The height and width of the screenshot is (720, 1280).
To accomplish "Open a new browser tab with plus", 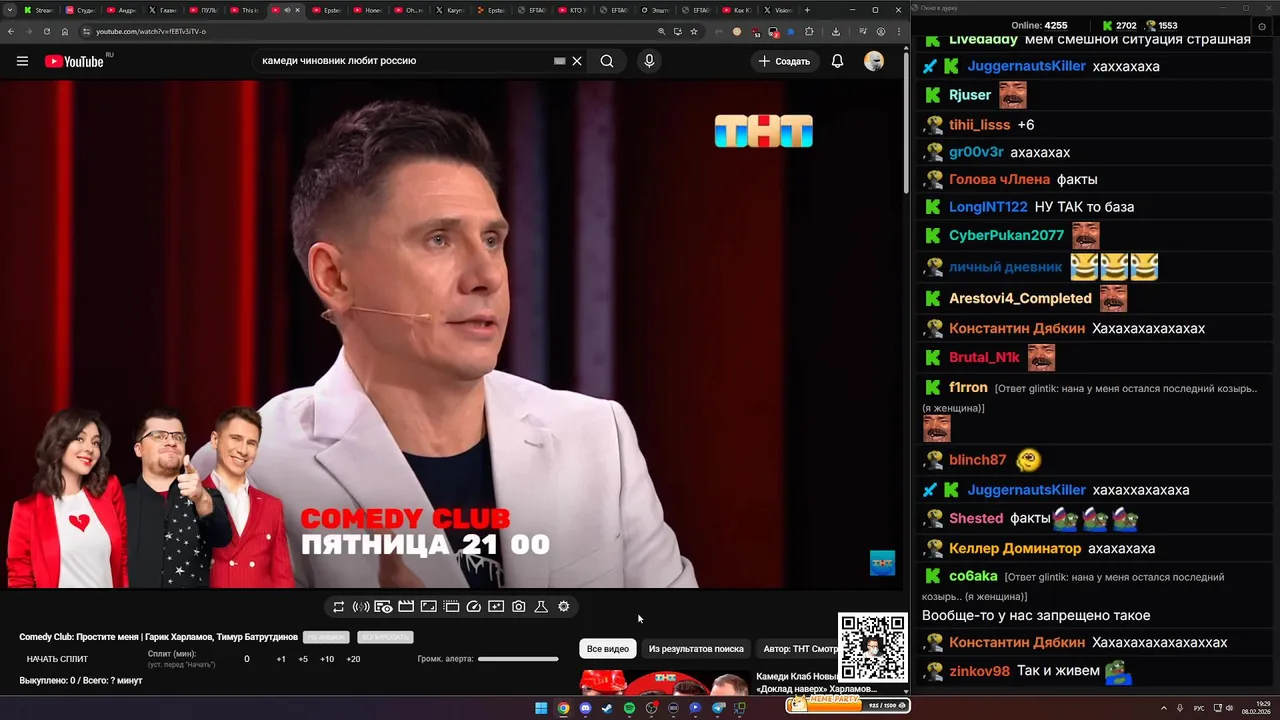I will (808, 10).
